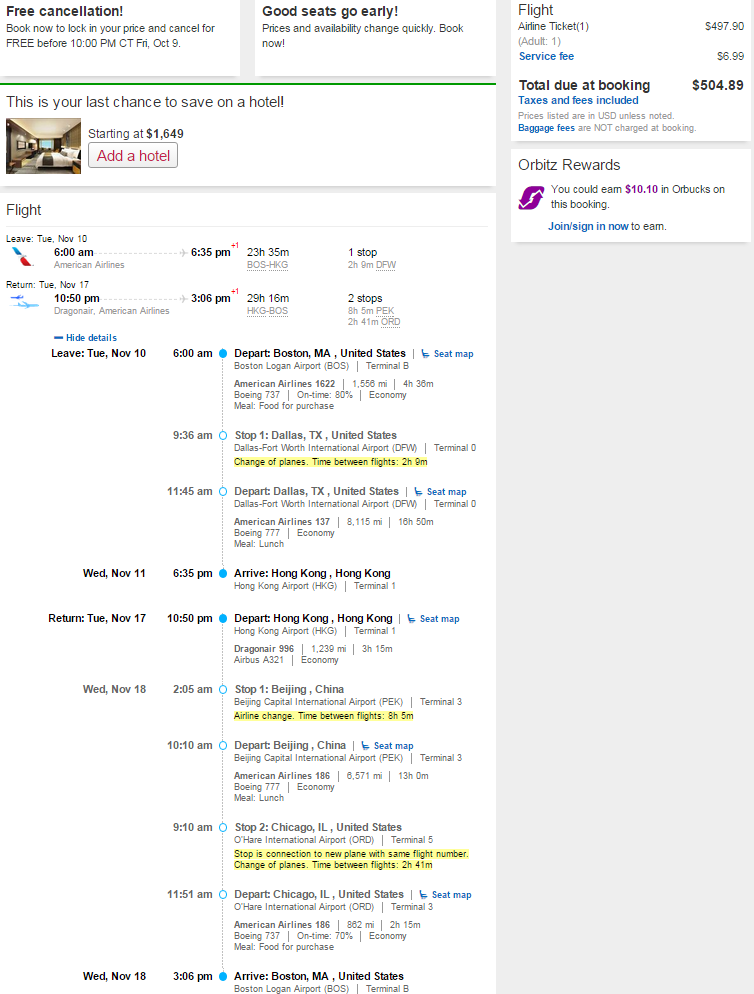Click the Good seats go early! heading
Viewport: 754px width, 994px height.
coord(330,11)
